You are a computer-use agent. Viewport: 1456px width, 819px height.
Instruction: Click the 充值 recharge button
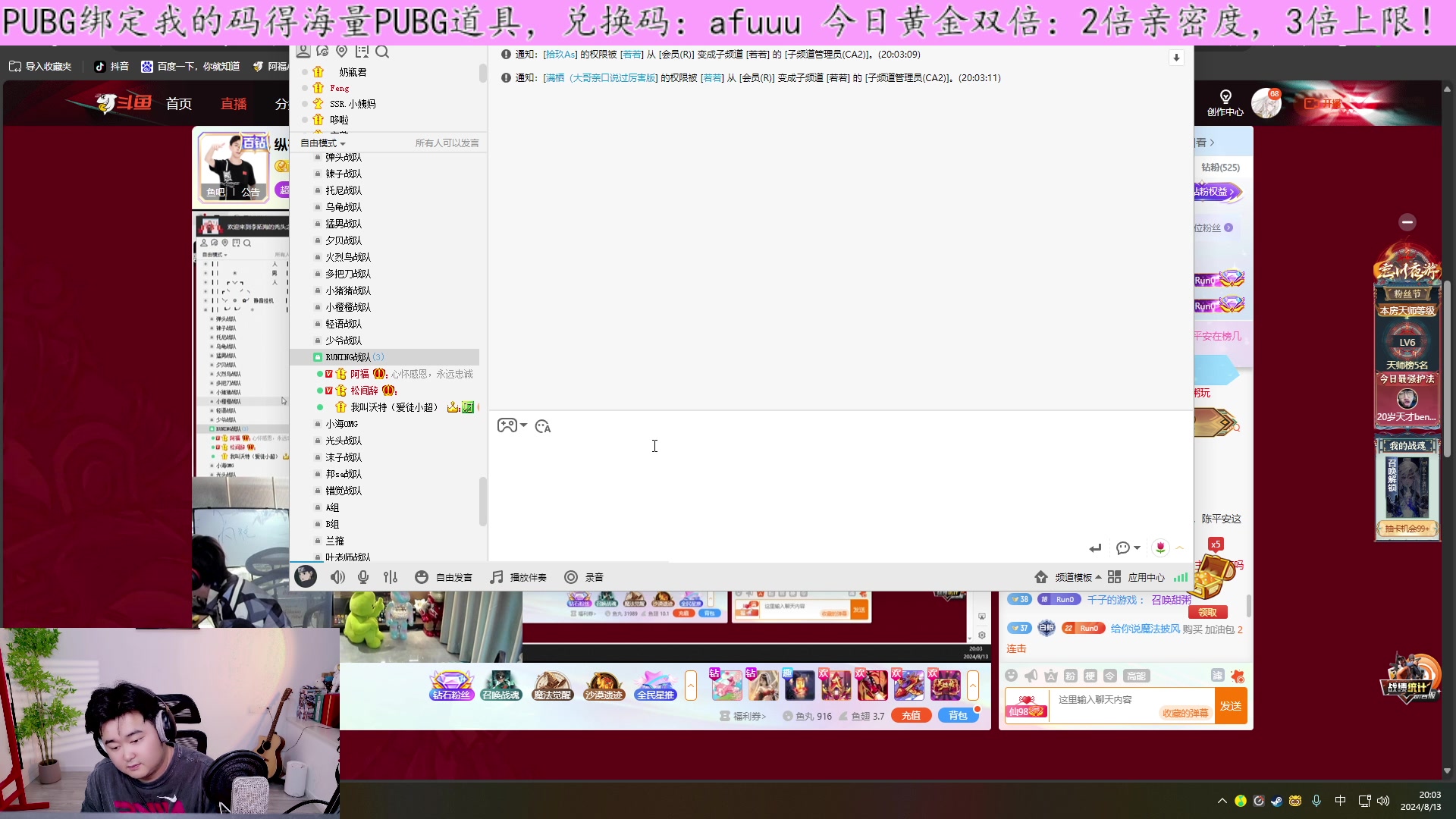[911, 715]
